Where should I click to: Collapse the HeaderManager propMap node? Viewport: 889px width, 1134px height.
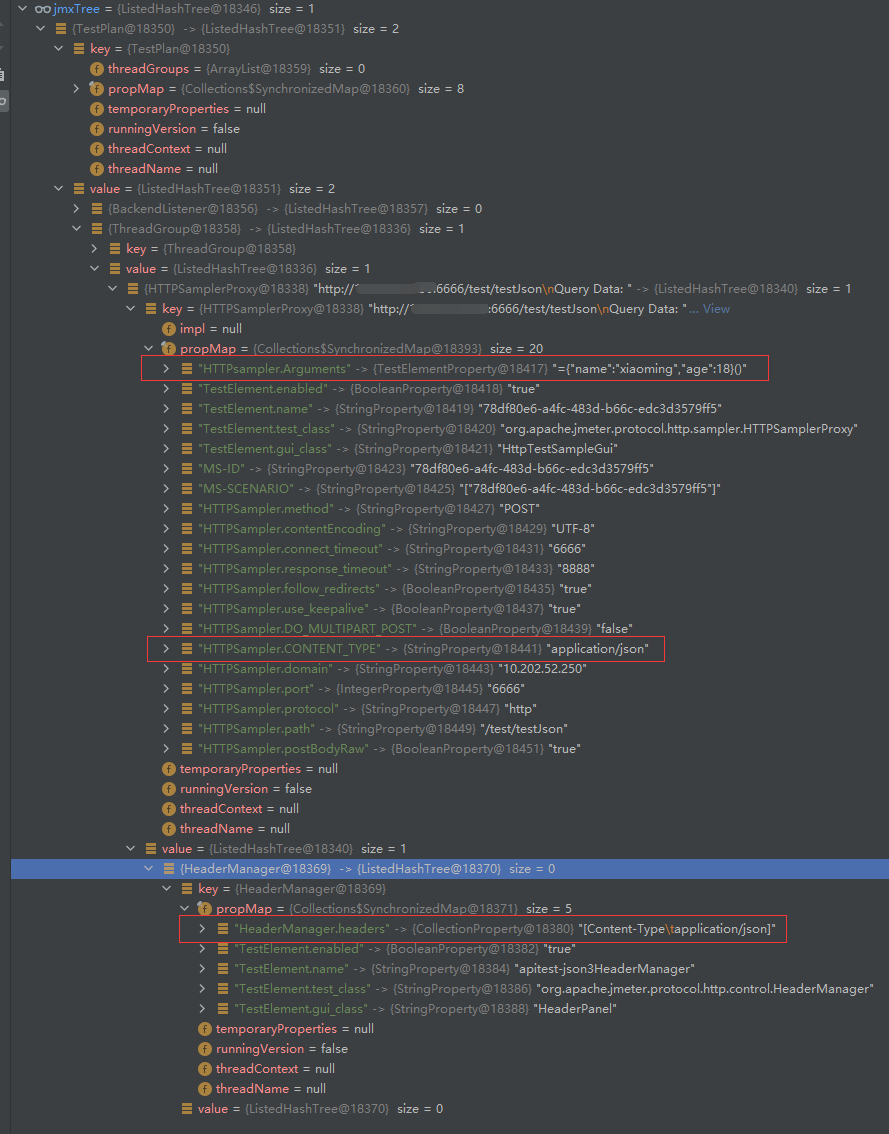pyautogui.click(x=185, y=908)
